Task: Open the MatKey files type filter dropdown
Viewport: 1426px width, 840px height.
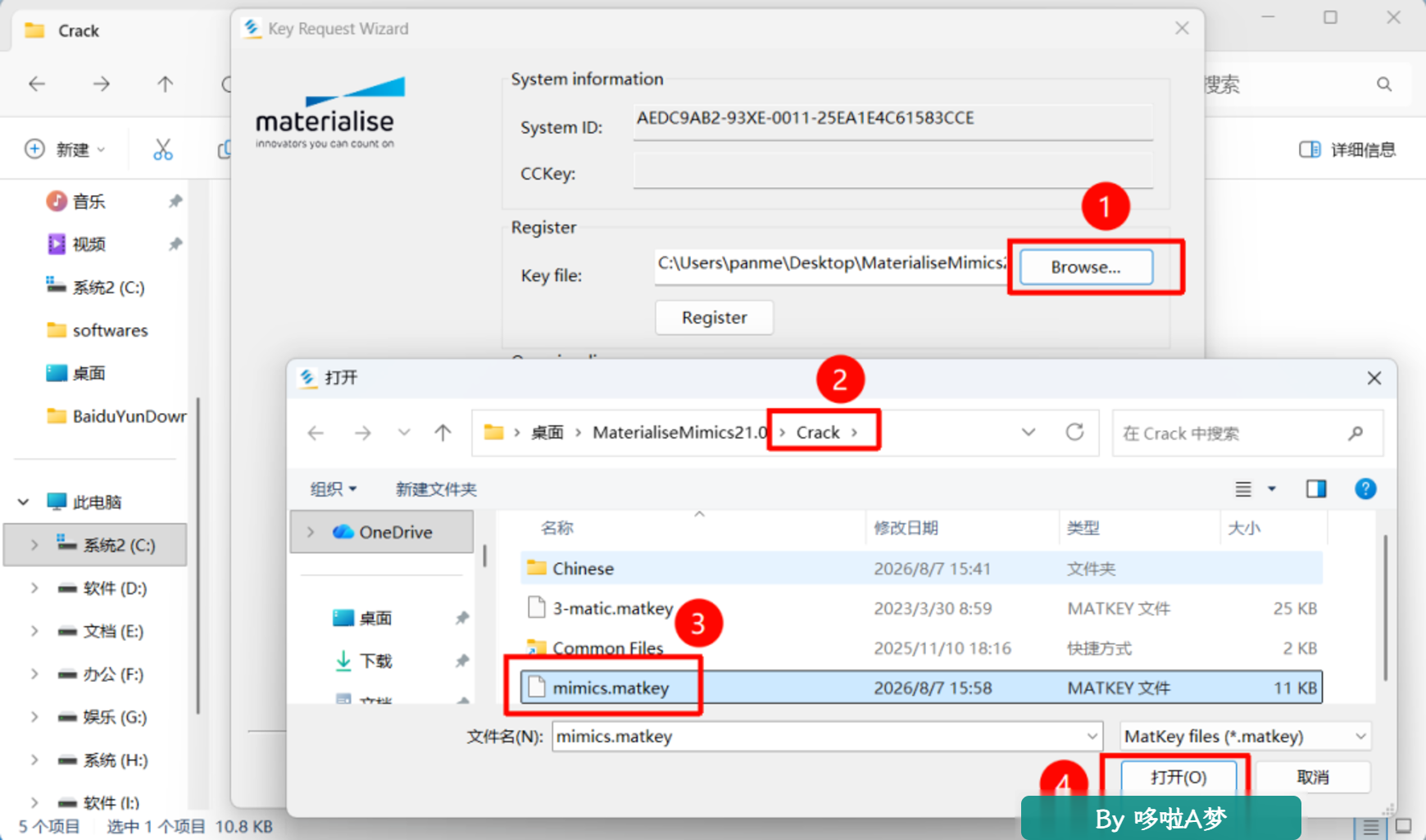Action: 1245,736
